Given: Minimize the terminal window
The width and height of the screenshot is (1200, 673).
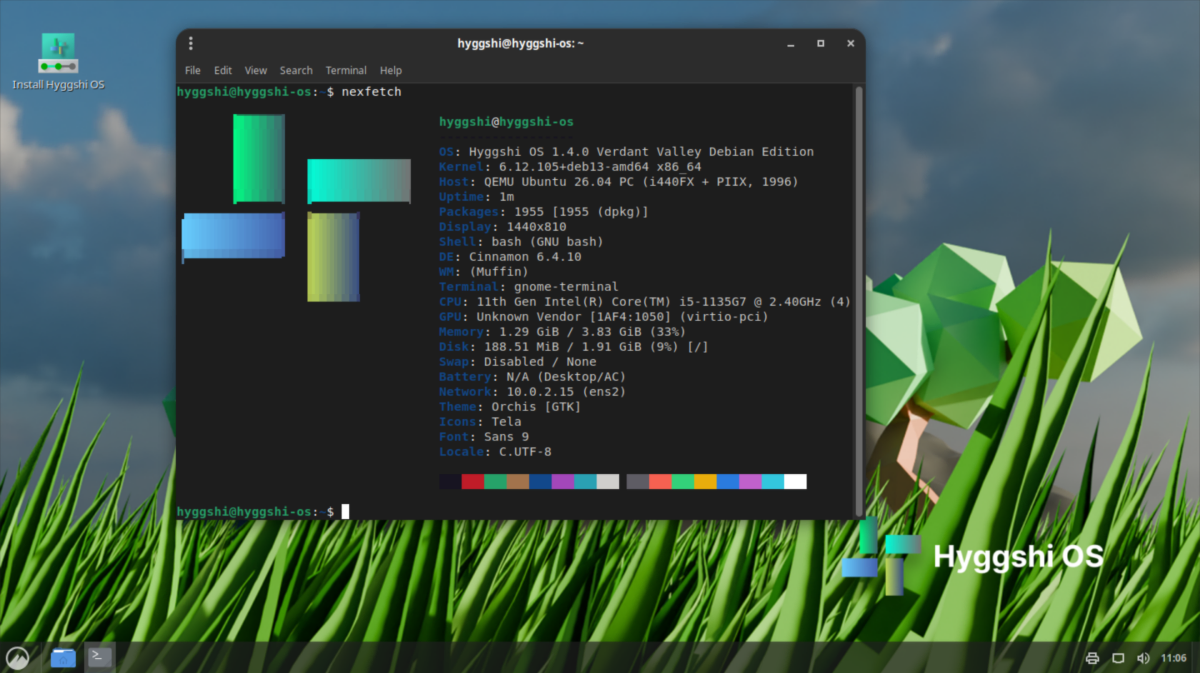Looking at the screenshot, I should pos(792,44).
